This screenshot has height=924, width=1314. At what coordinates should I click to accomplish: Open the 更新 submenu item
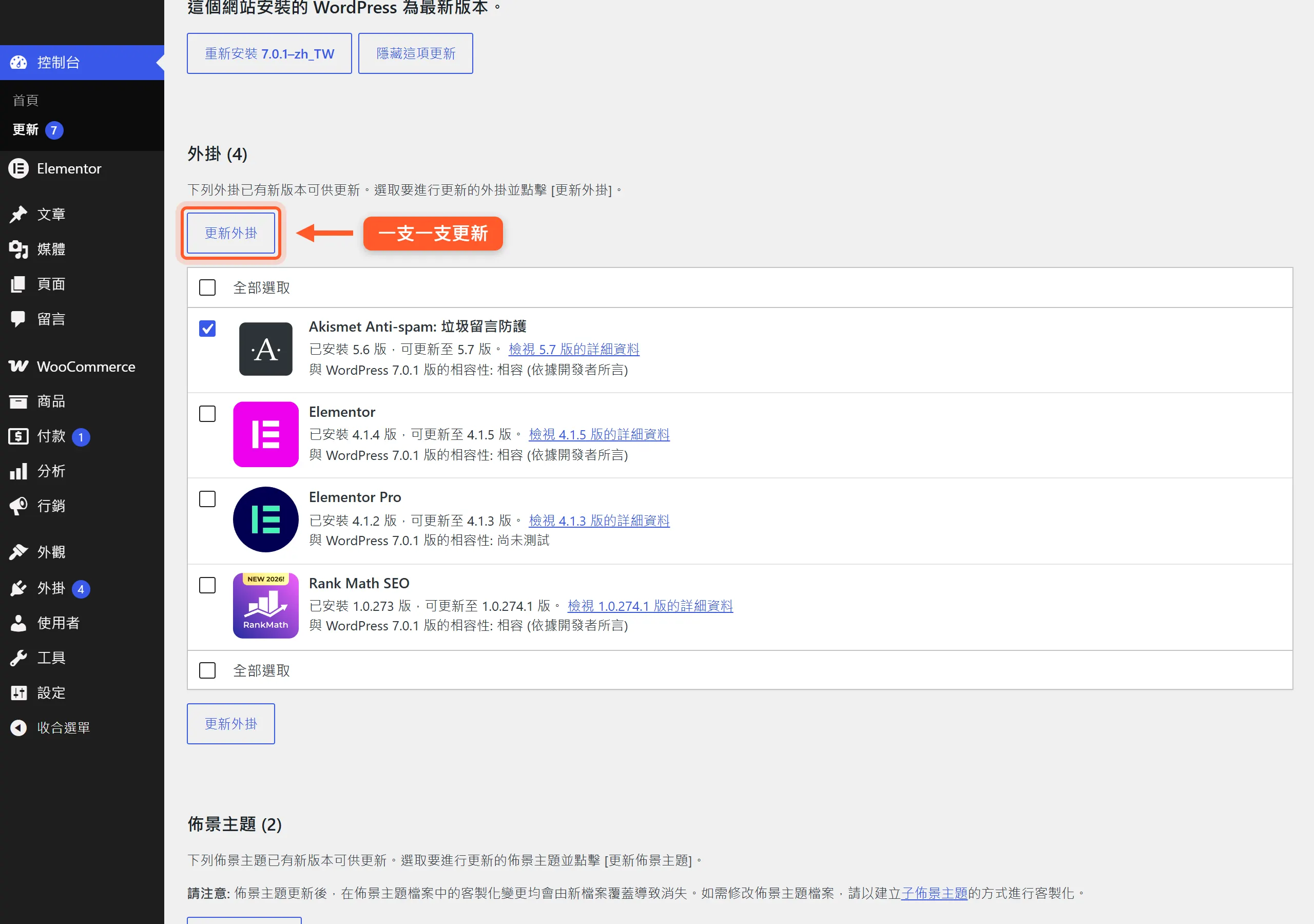click(x=26, y=130)
